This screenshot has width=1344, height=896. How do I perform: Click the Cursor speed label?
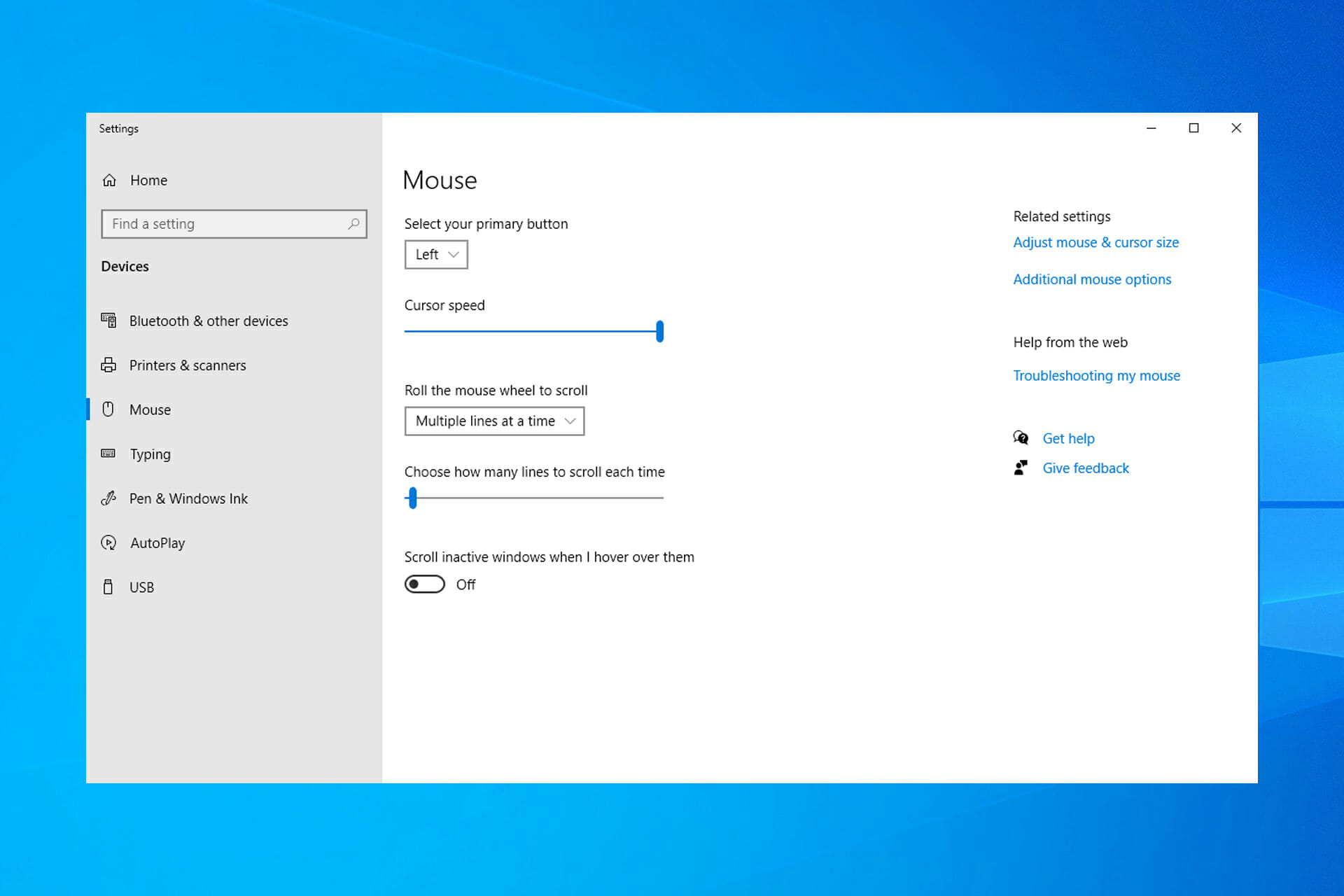(444, 305)
